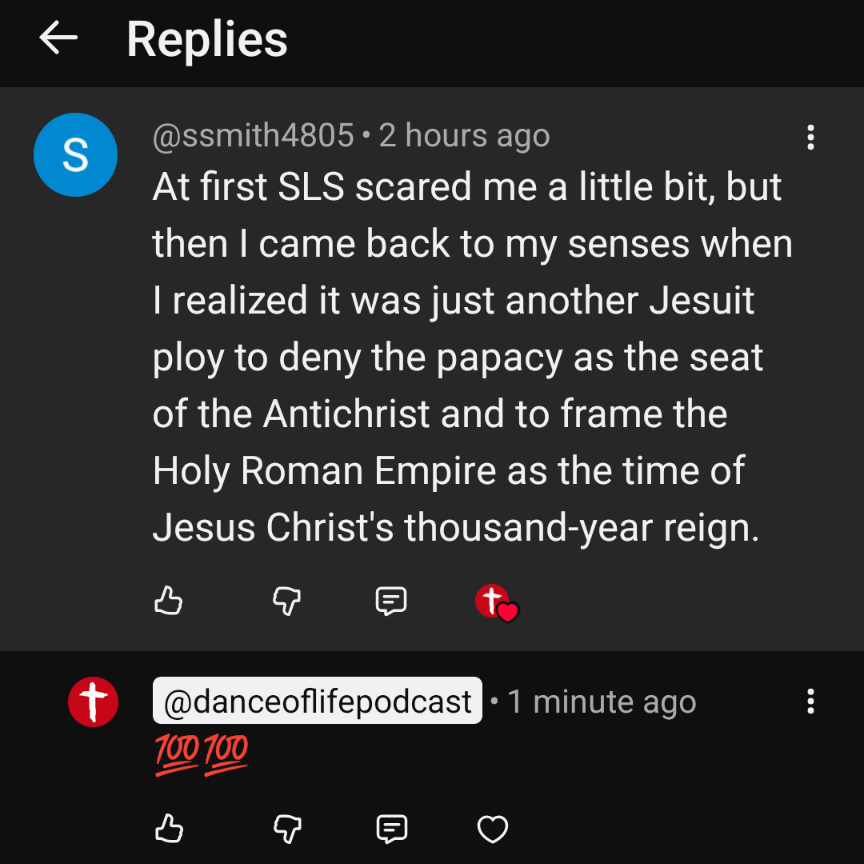Heart the @danceoflifepodcast reply

[x=493, y=829]
